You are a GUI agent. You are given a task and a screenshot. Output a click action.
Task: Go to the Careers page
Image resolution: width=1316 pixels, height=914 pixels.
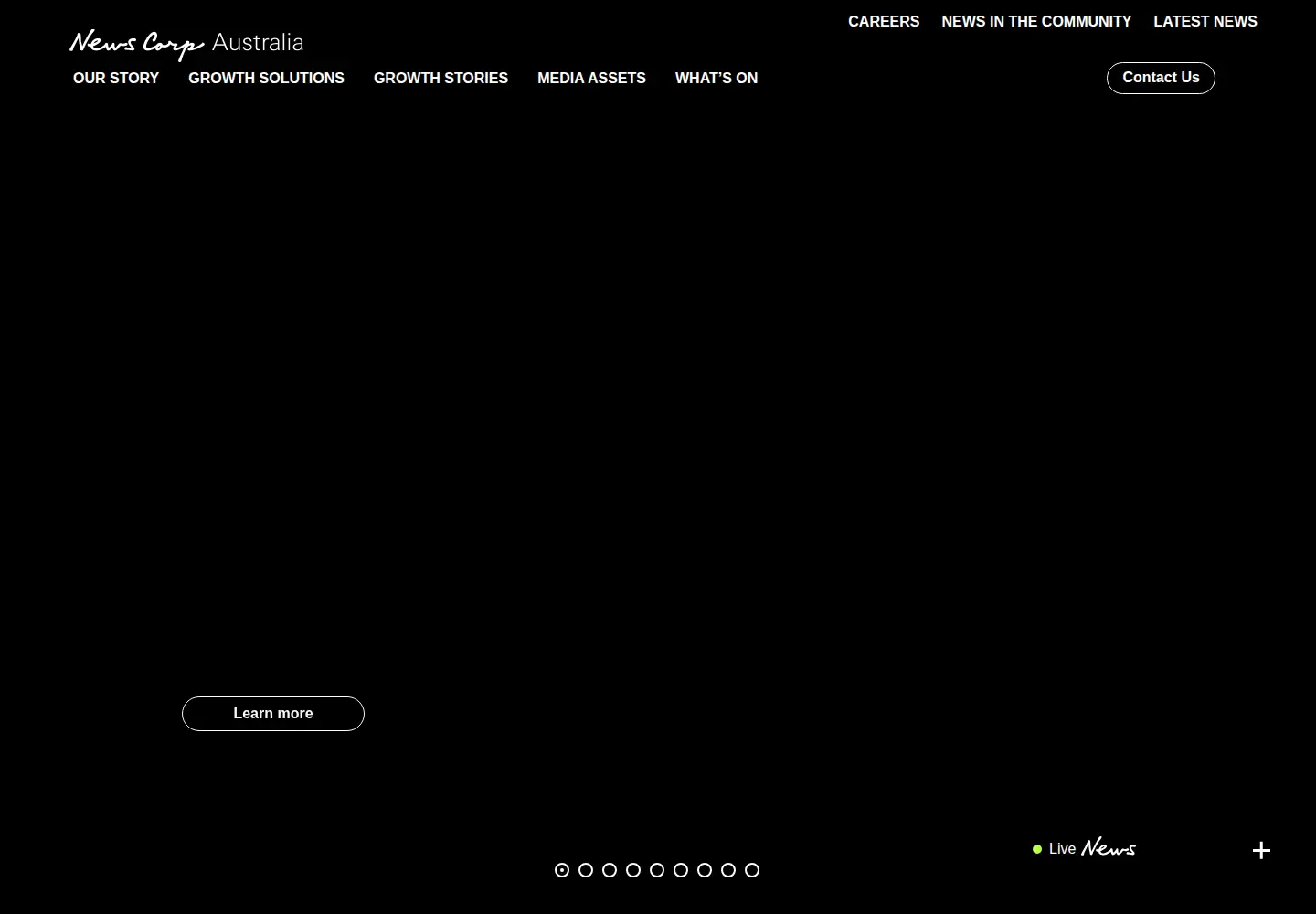[884, 21]
